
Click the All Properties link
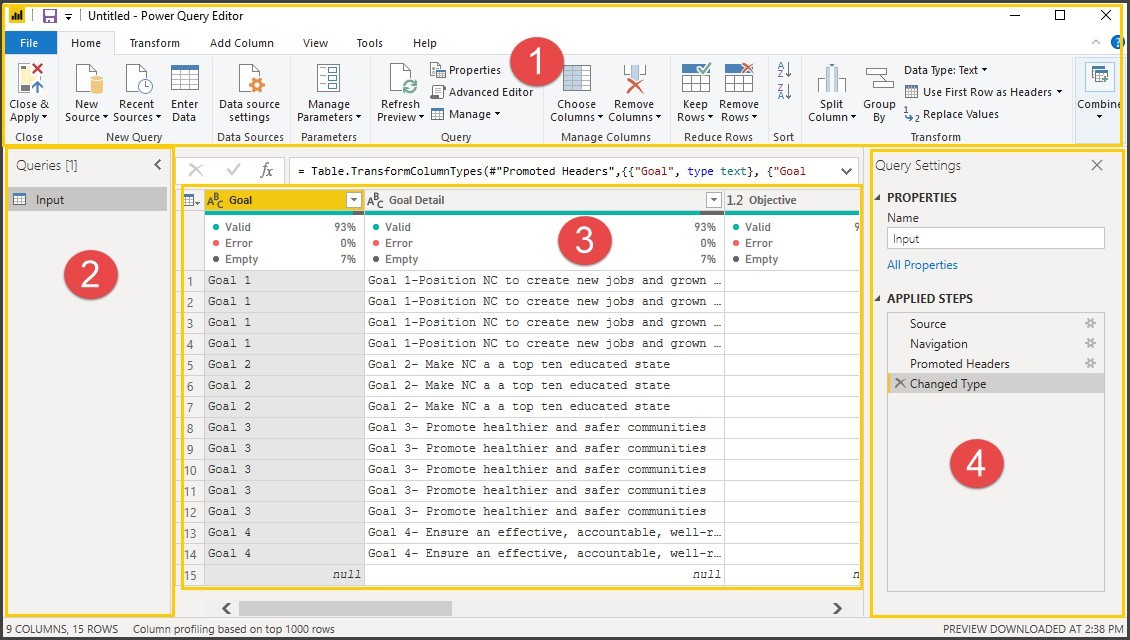tap(922, 265)
